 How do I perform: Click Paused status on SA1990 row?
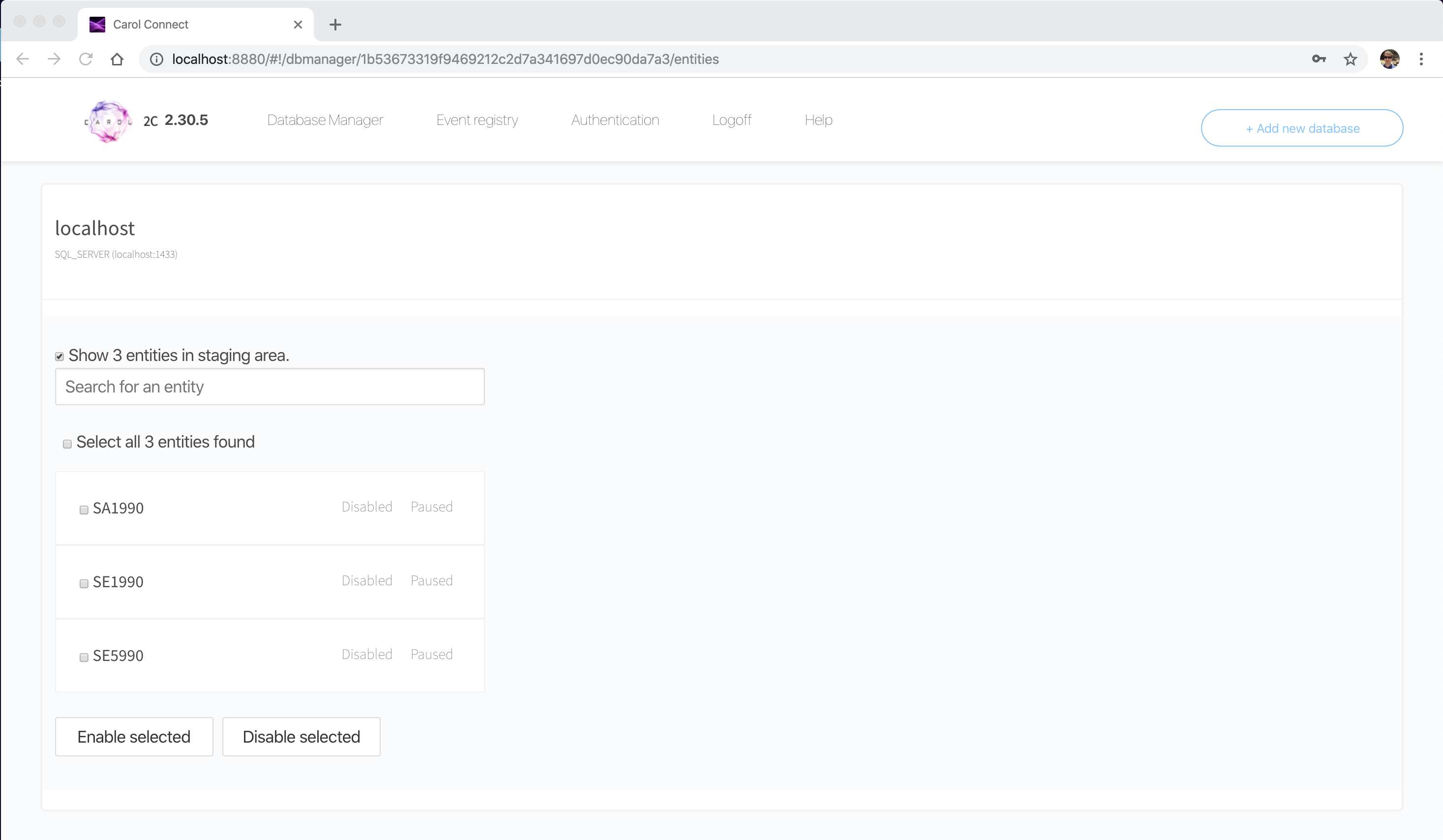click(432, 508)
